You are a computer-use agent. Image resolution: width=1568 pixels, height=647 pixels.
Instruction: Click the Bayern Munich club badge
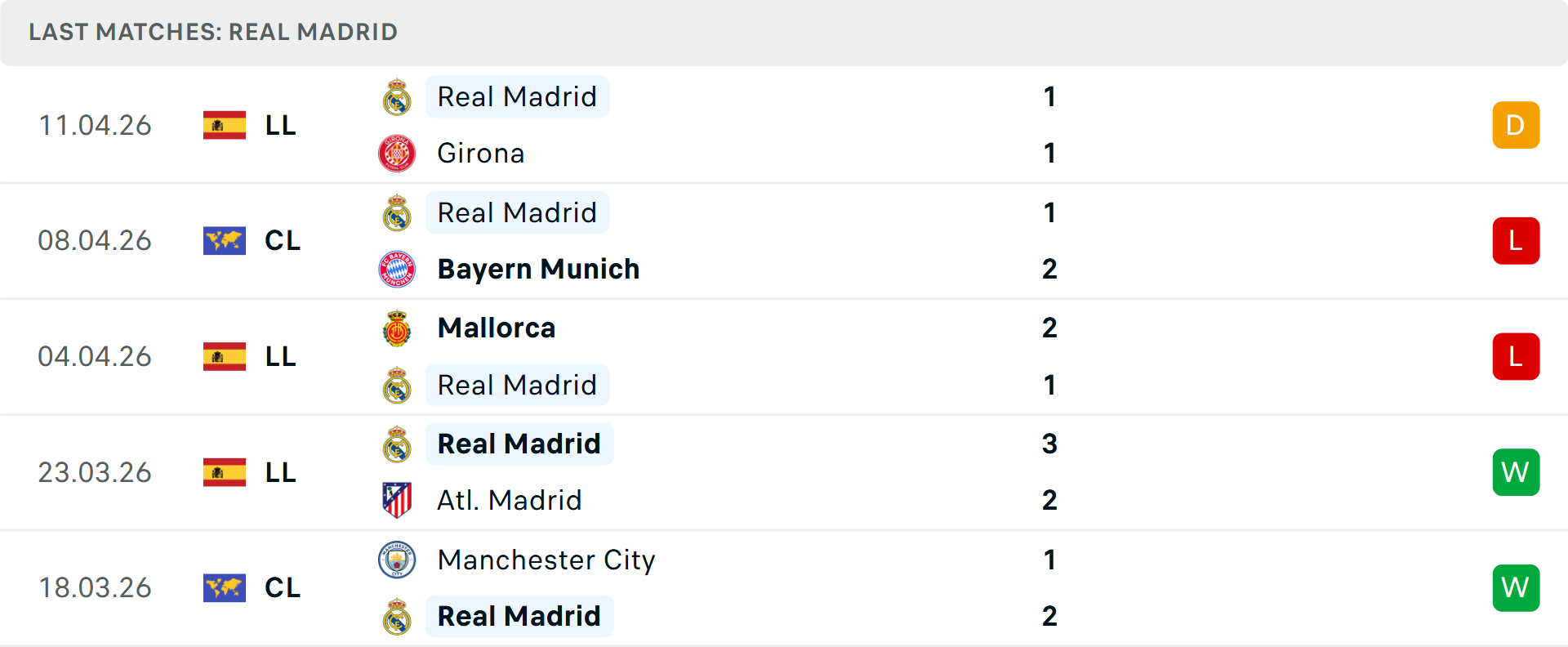tap(397, 269)
